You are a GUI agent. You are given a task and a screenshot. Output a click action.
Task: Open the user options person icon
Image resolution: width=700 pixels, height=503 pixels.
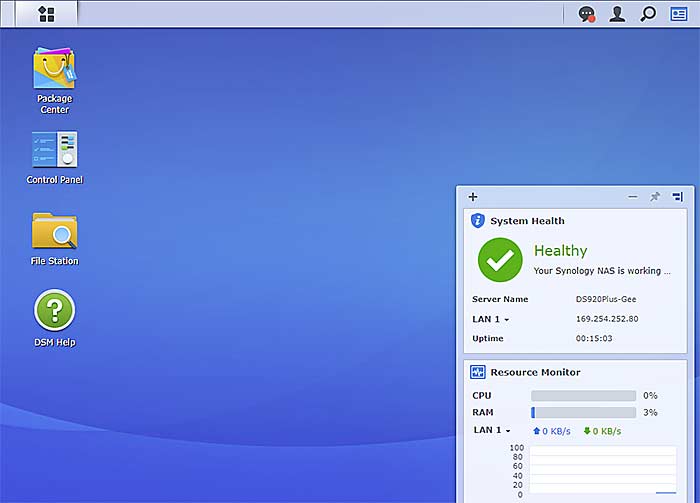[x=617, y=14]
